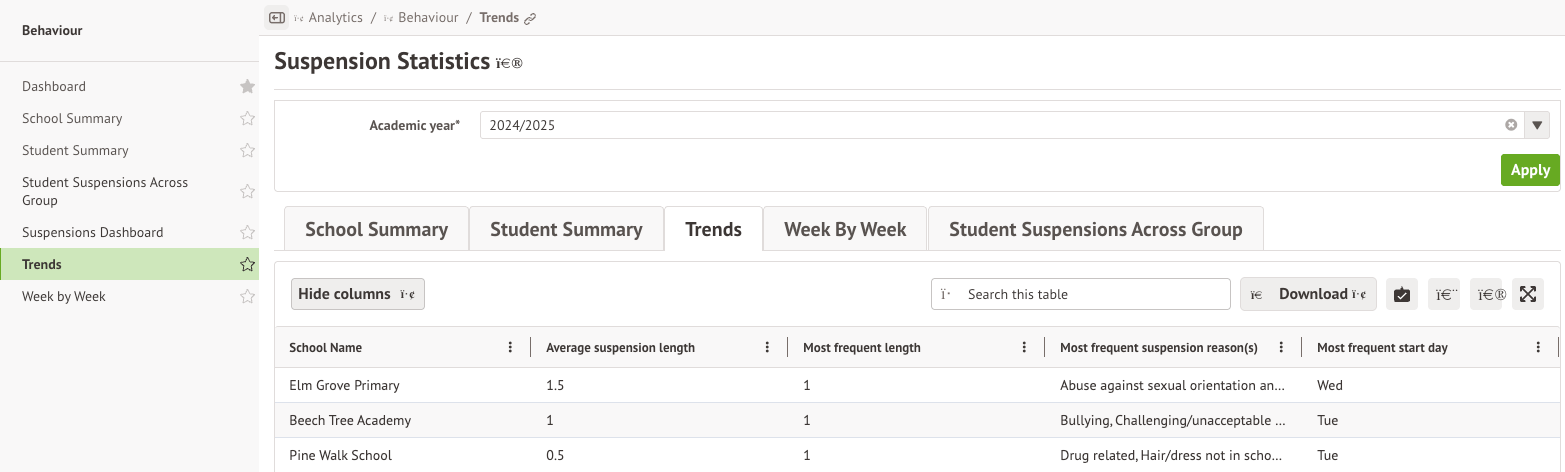1565x472 pixels.
Task: Favourite the Dashboard sidebar item star
Action: [247, 87]
